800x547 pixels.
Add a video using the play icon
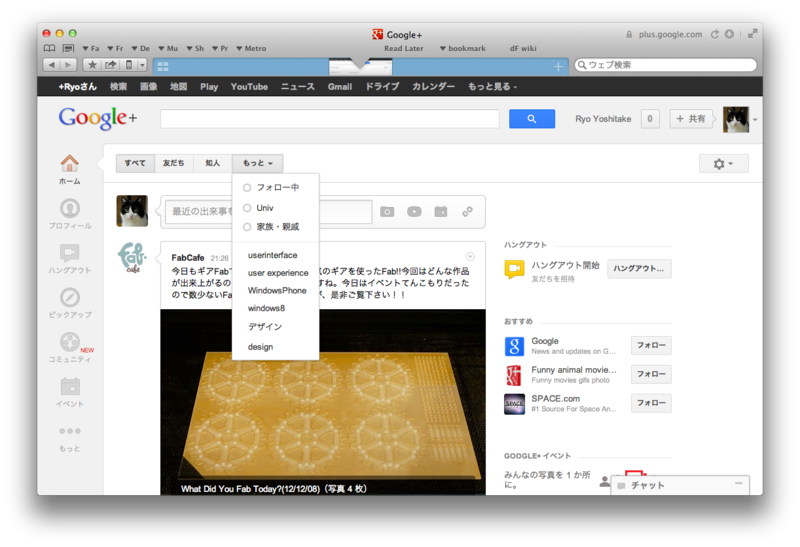414,211
